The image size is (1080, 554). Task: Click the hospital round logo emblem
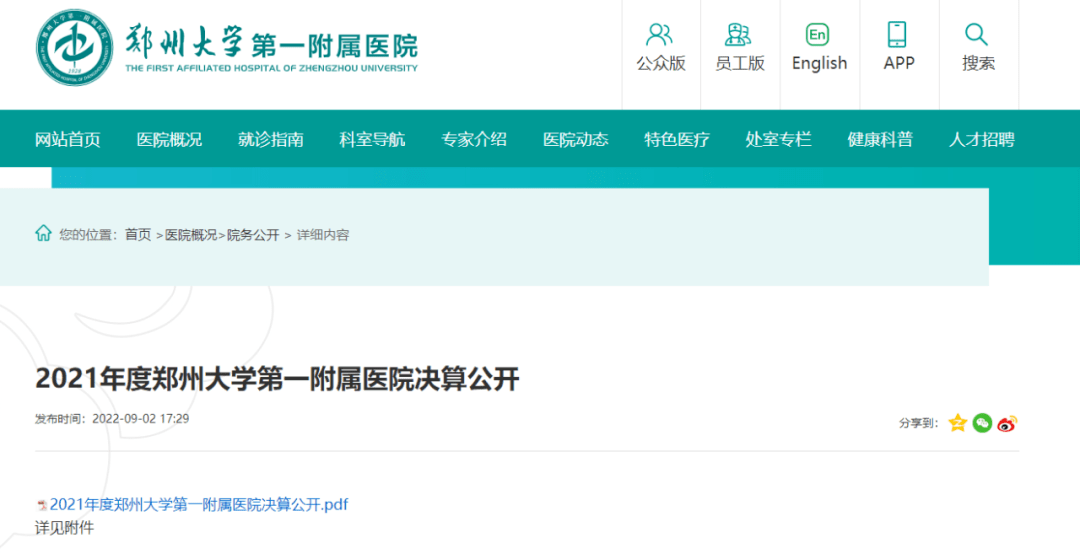(x=74, y=48)
